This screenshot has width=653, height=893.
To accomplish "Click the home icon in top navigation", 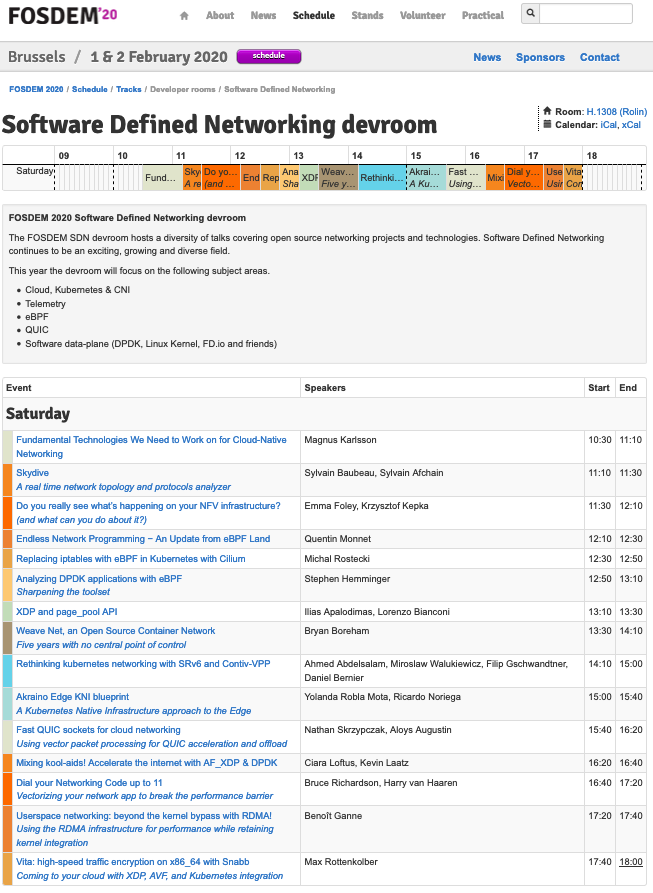I will [184, 16].
